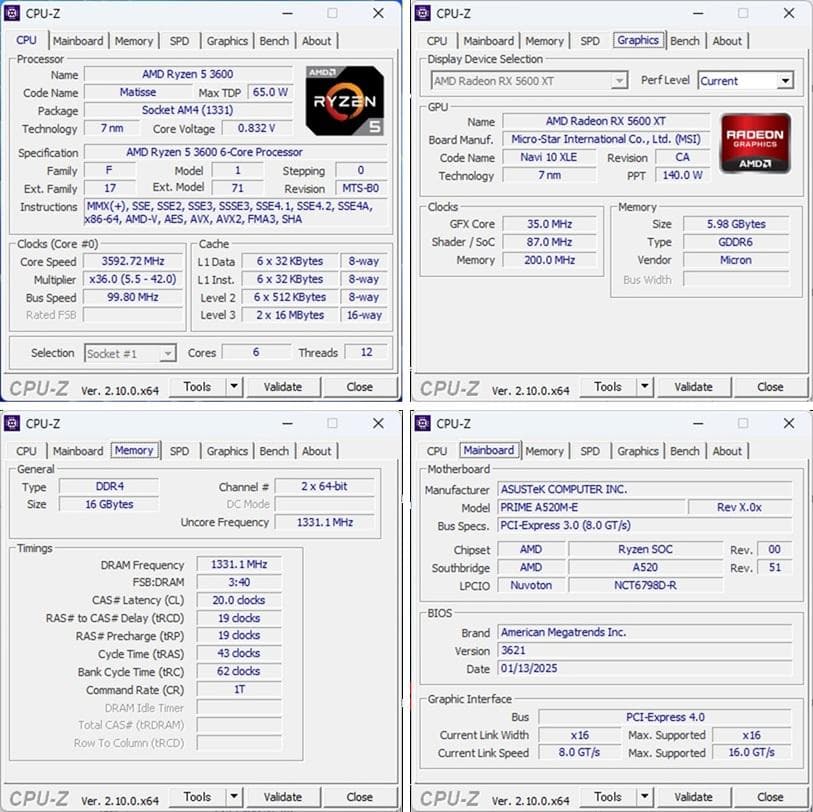
Task: Click the Validate button in the Graphics window
Action: click(x=693, y=387)
